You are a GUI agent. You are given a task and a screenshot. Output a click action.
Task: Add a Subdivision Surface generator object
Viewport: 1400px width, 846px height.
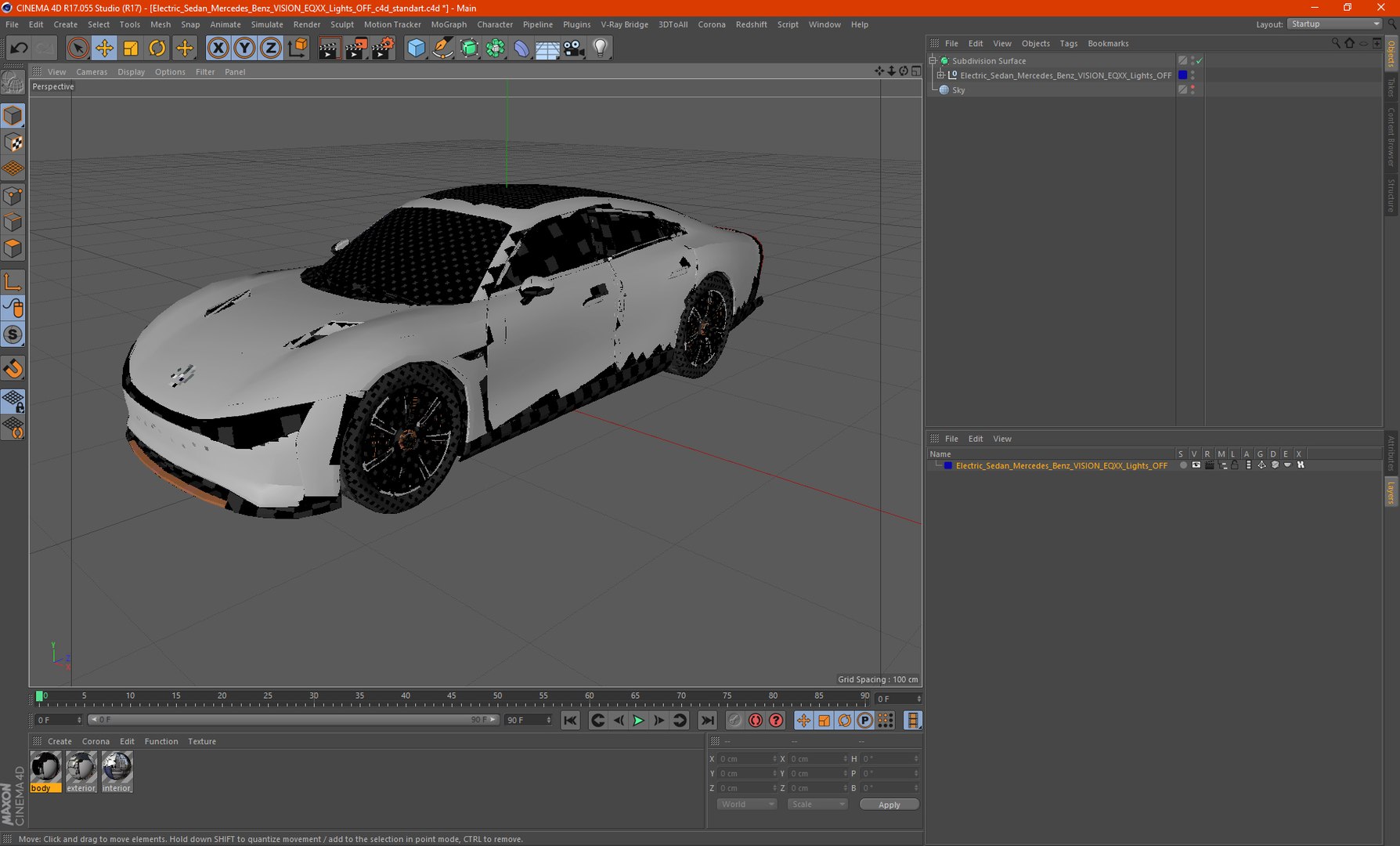pos(469,49)
